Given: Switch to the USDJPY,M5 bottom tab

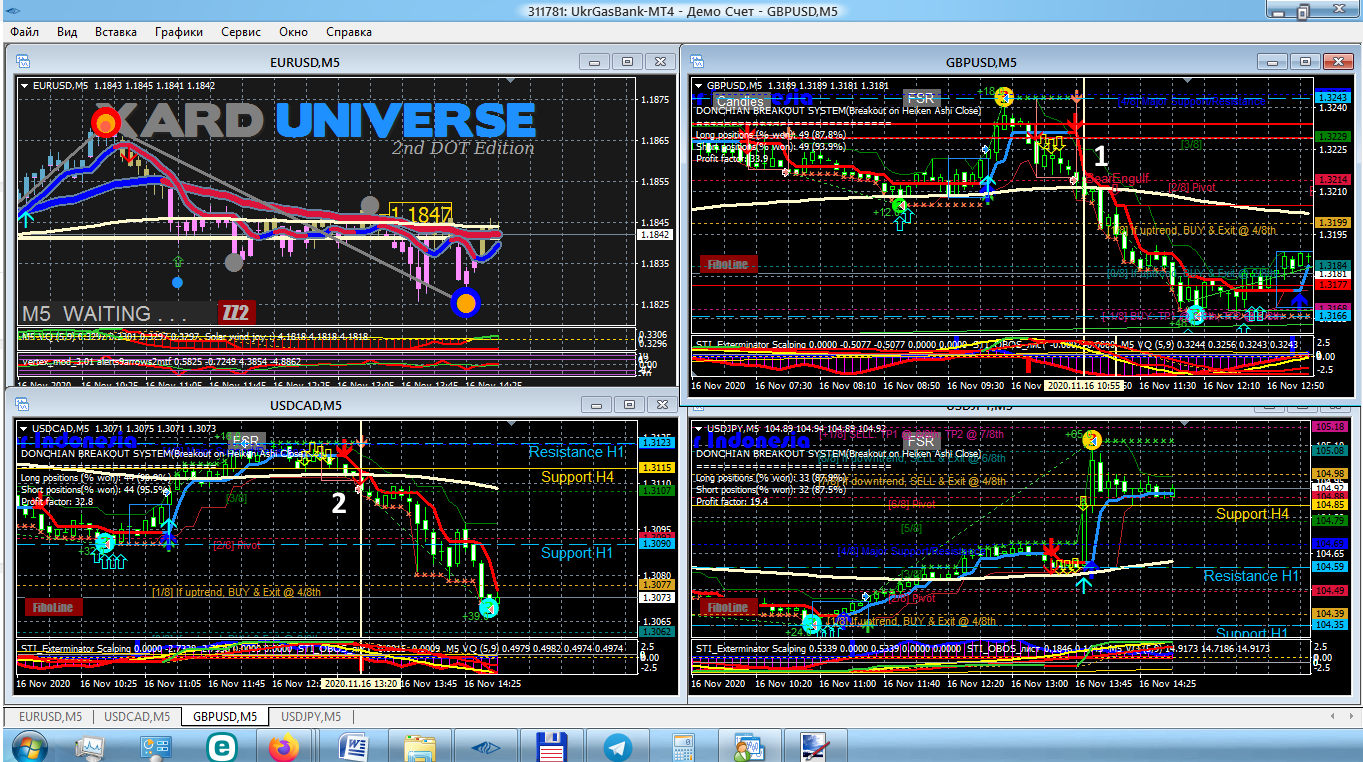Looking at the screenshot, I should (x=311, y=716).
